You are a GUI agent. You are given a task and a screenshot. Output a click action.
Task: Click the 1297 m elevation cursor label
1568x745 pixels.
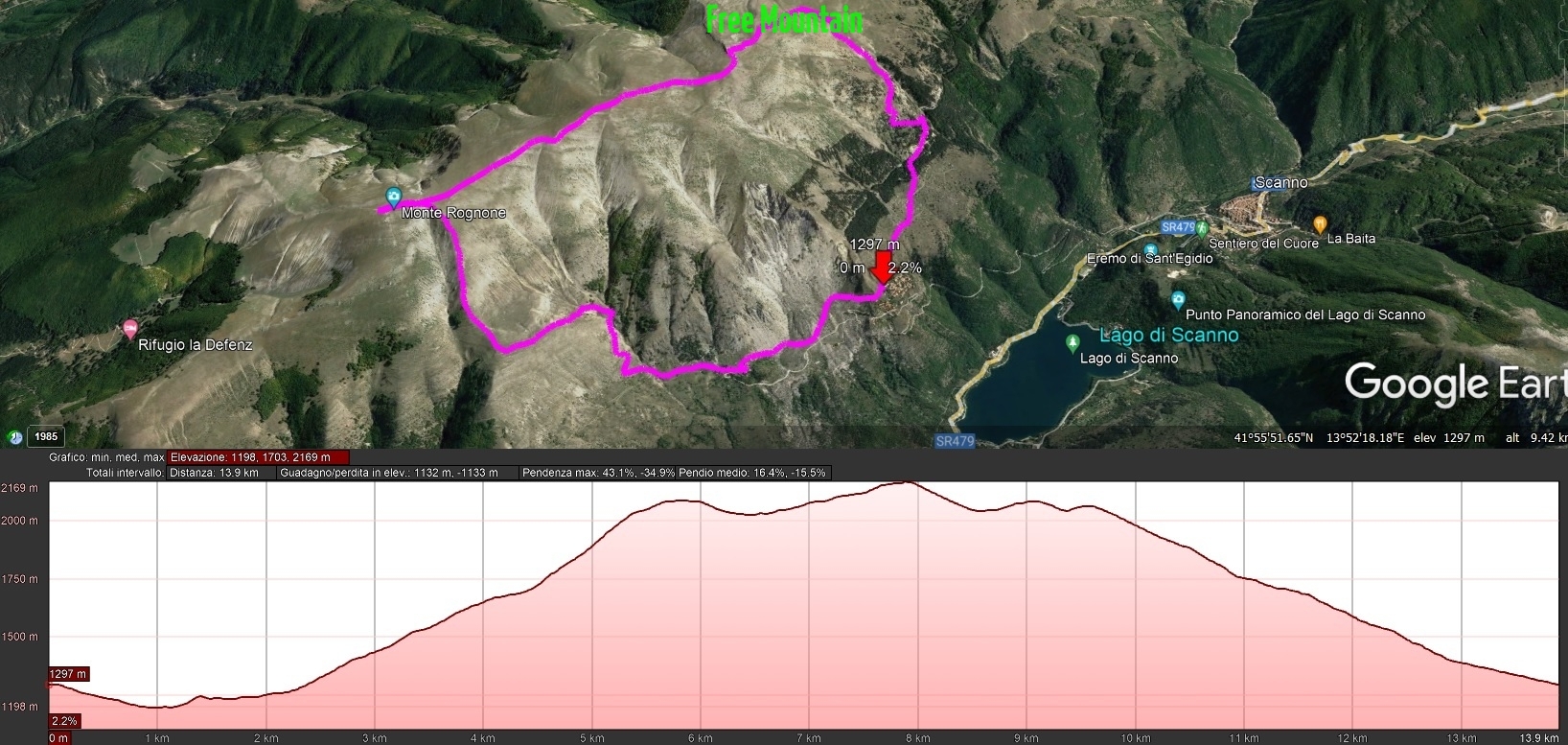click(69, 674)
